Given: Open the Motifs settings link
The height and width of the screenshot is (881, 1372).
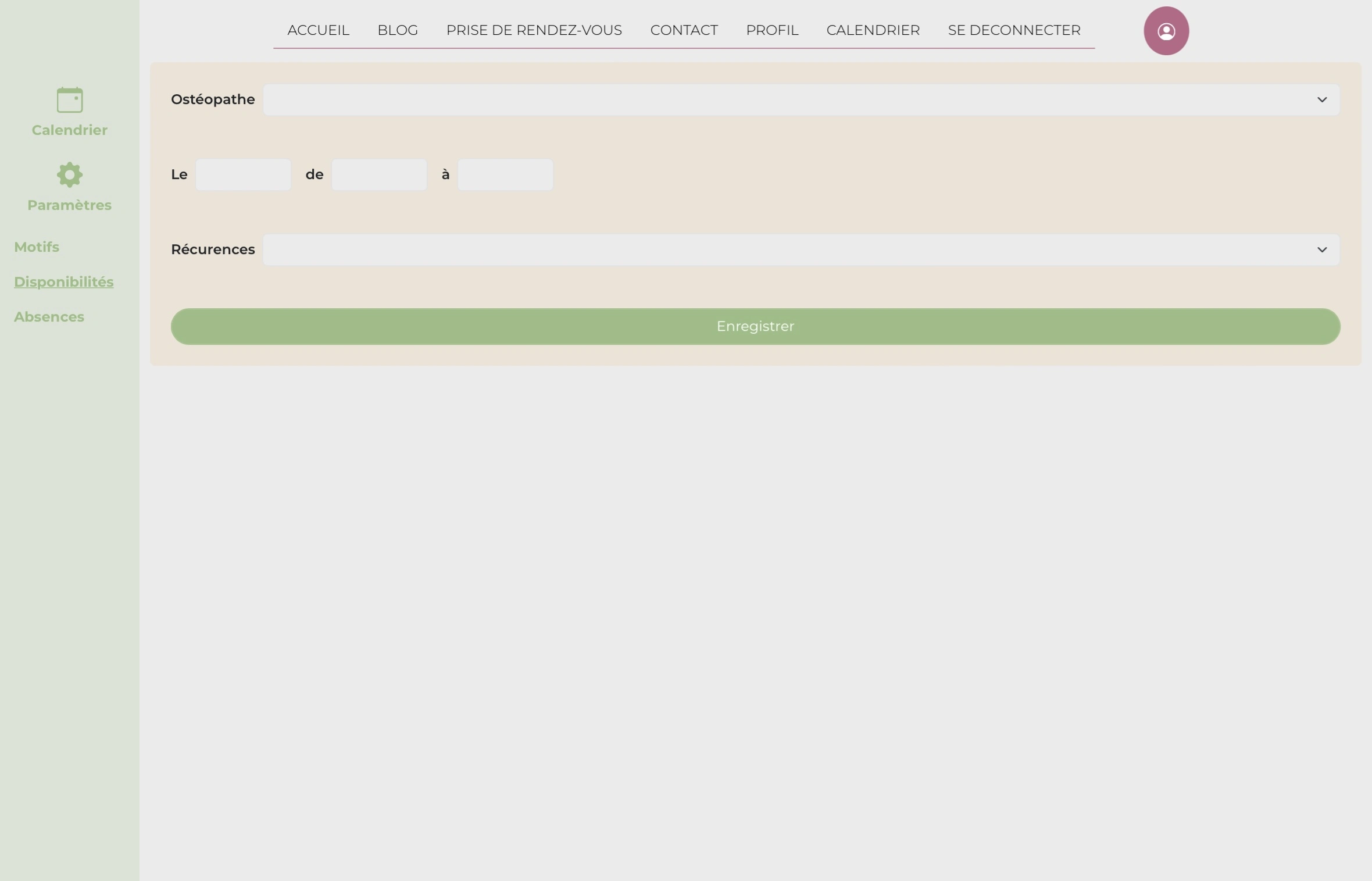Looking at the screenshot, I should point(37,247).
